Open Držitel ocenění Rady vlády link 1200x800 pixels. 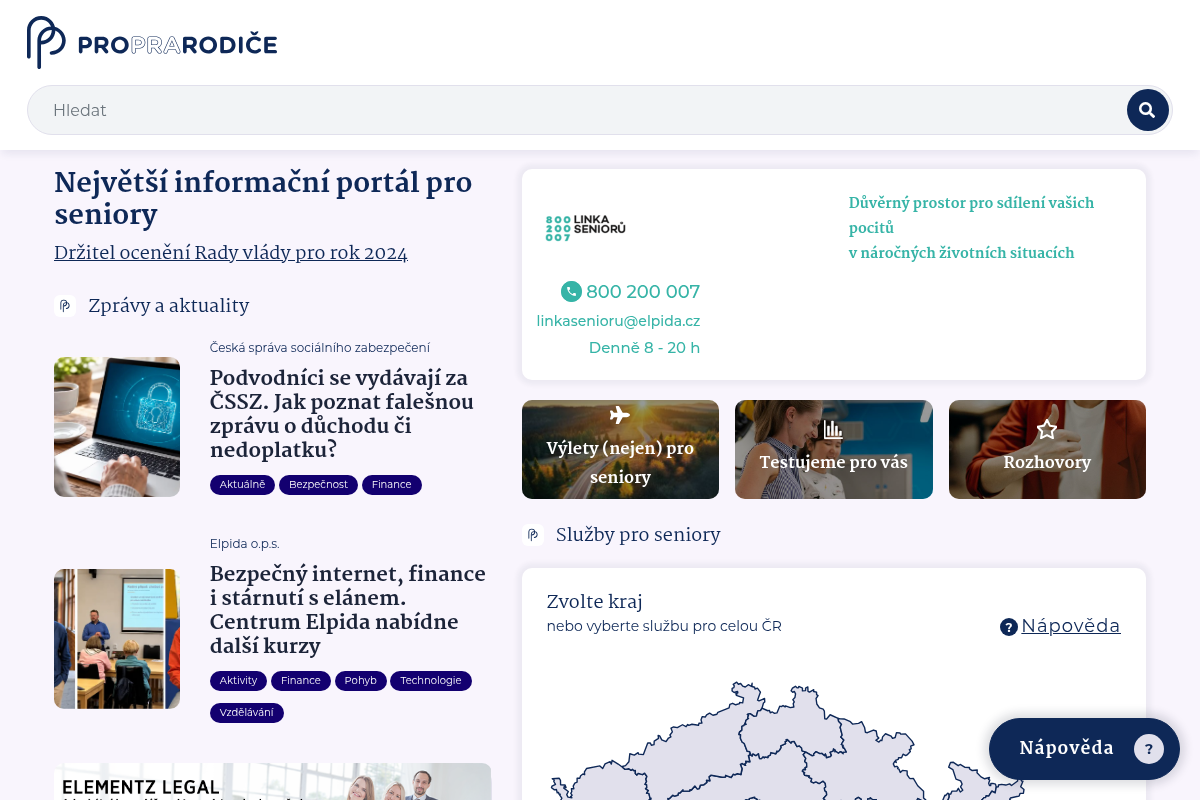pyautogui.click(x=231, y=253)
